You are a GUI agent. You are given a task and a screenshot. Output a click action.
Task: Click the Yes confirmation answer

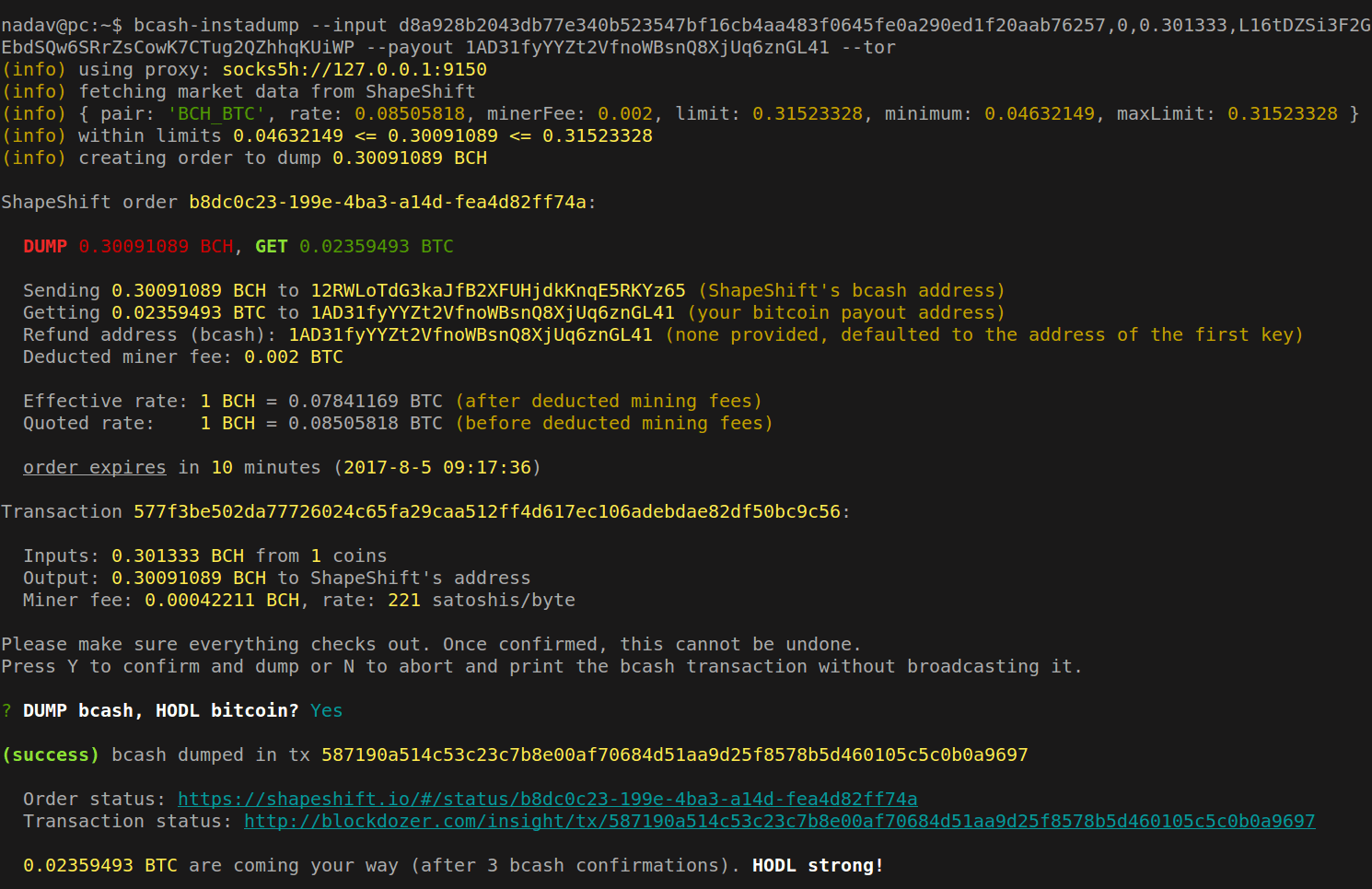click(326, 710)
